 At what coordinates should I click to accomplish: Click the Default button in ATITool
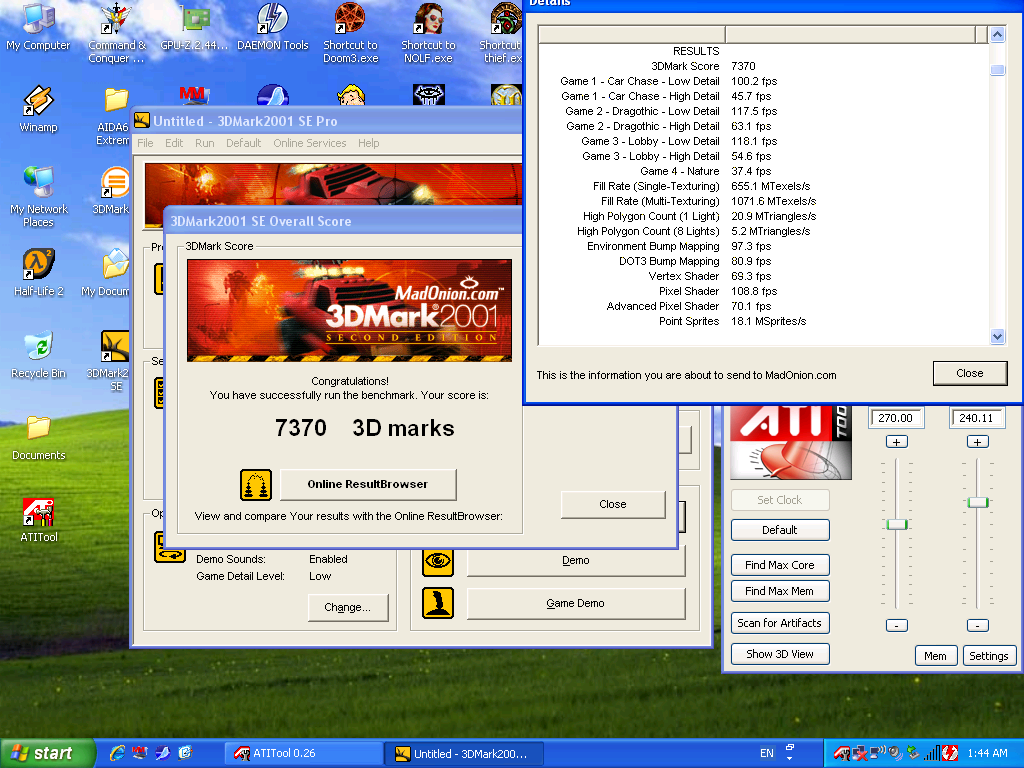780,530
